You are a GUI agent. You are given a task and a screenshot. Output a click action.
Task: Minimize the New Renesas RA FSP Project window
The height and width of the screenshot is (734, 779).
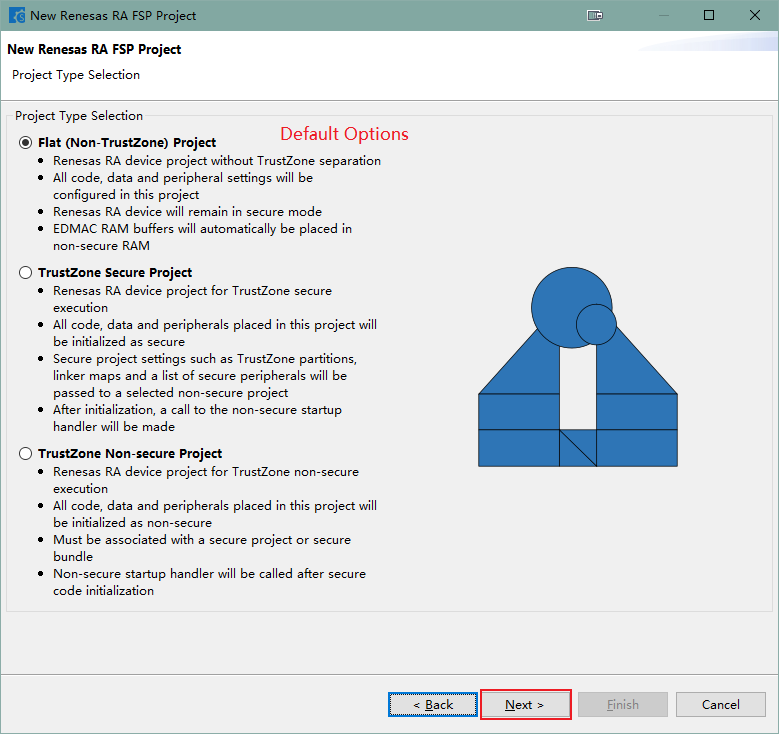click(x=663, y=15)
